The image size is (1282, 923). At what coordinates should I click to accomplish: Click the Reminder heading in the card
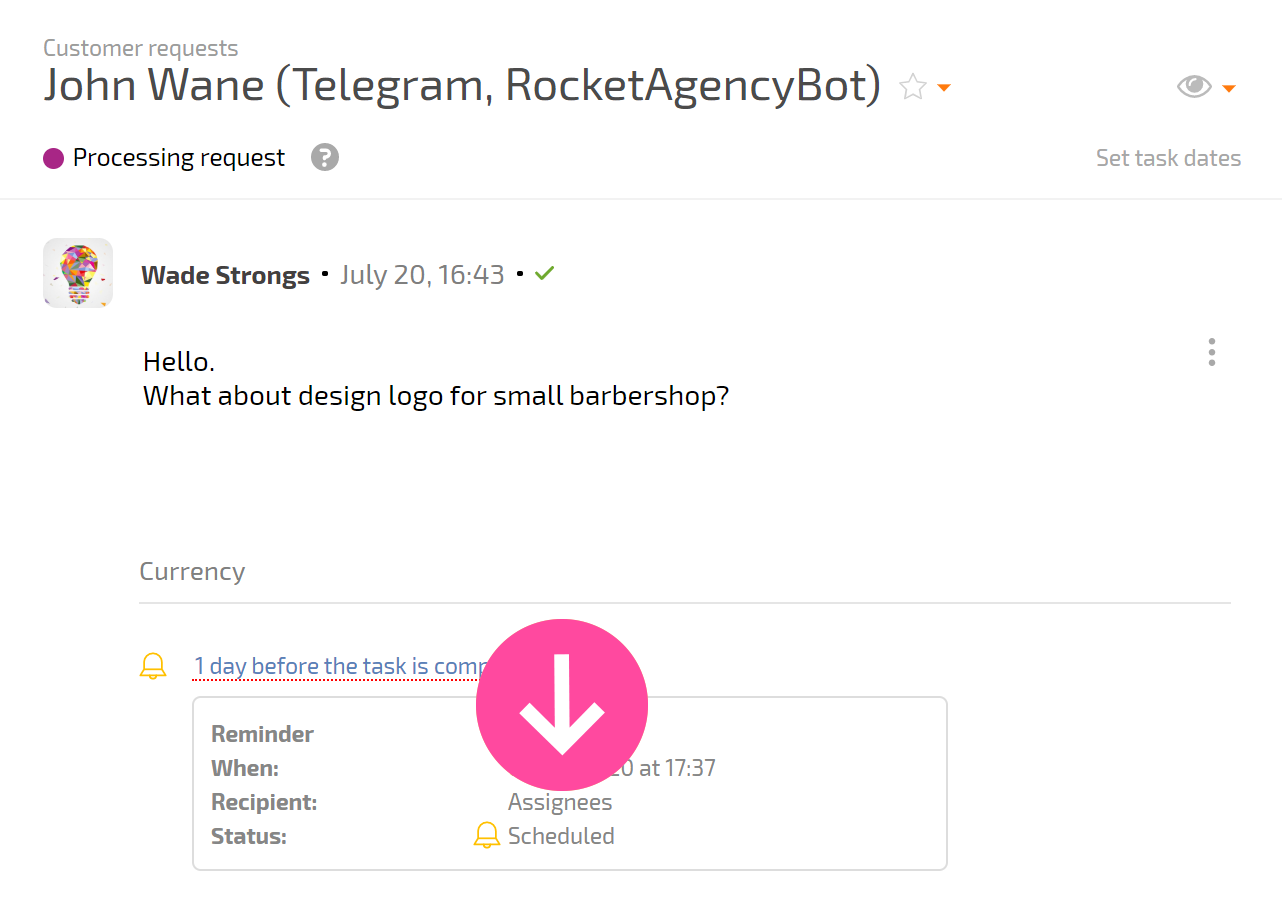coord(263,734)
